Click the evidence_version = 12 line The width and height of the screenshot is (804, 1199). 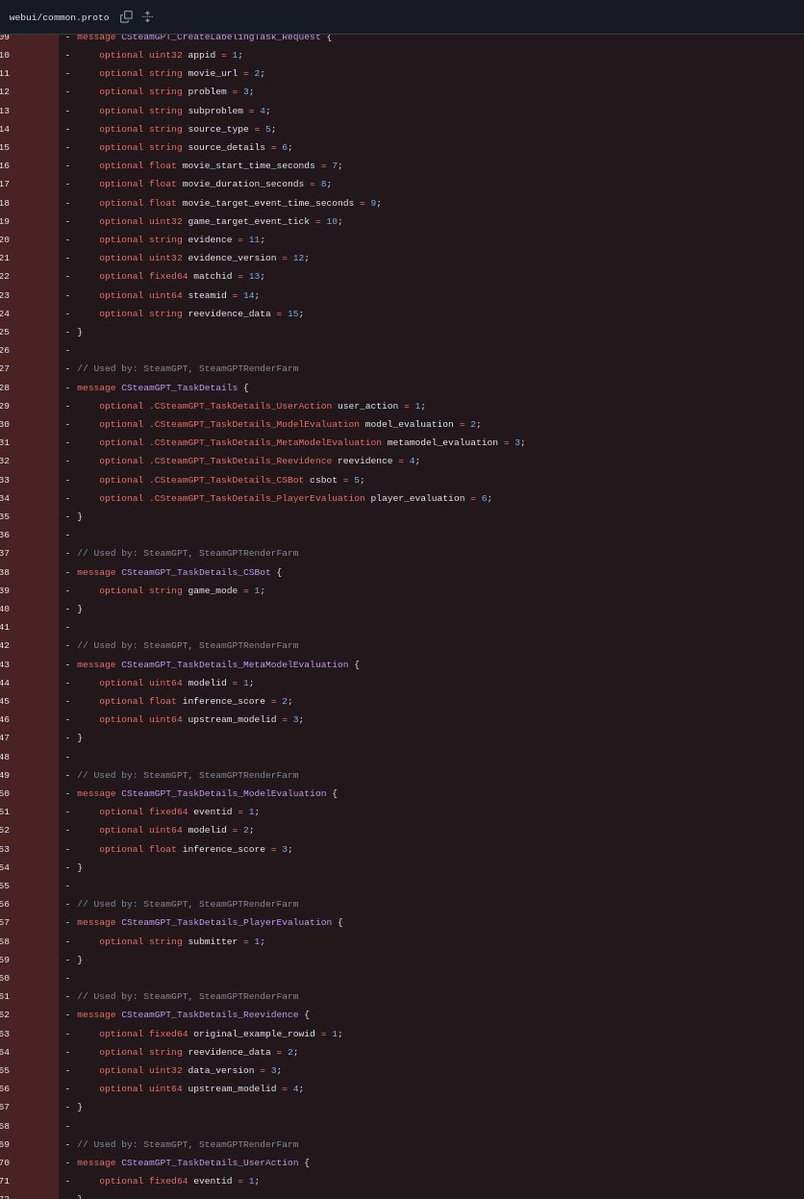[204, 258]
